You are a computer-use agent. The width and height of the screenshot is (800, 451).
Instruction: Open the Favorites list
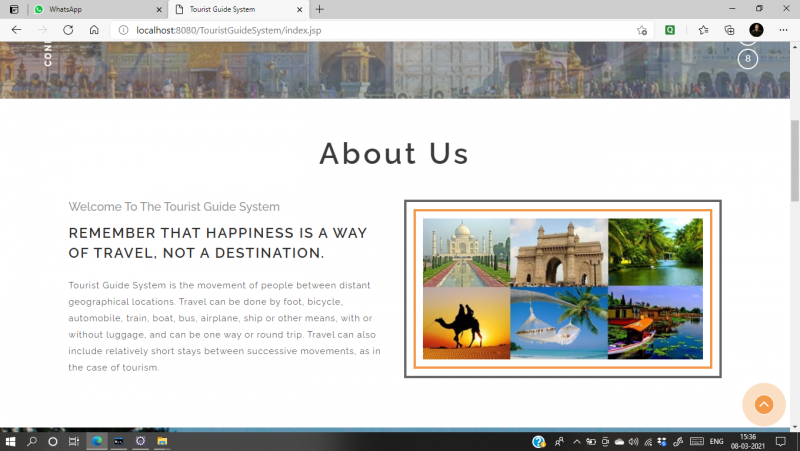point(704,30)
